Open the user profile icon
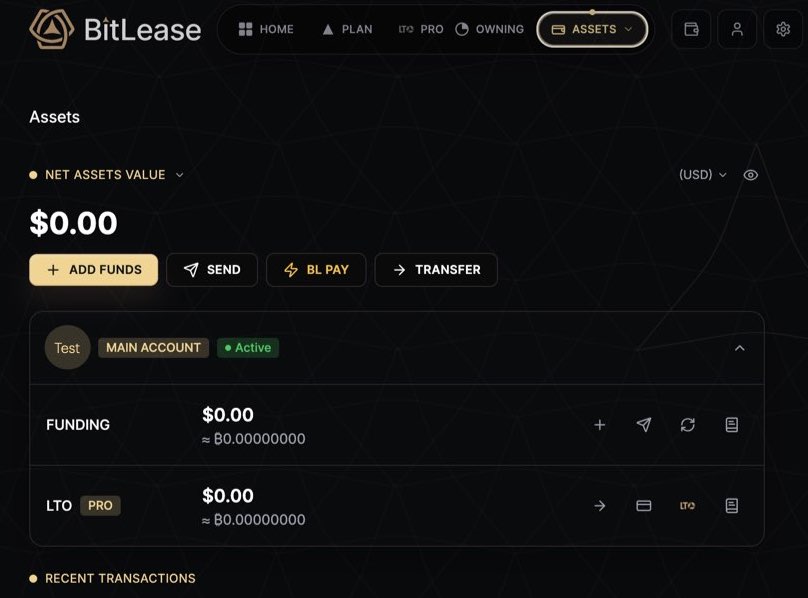Viewport: 808px width, 598px height. 737,29
